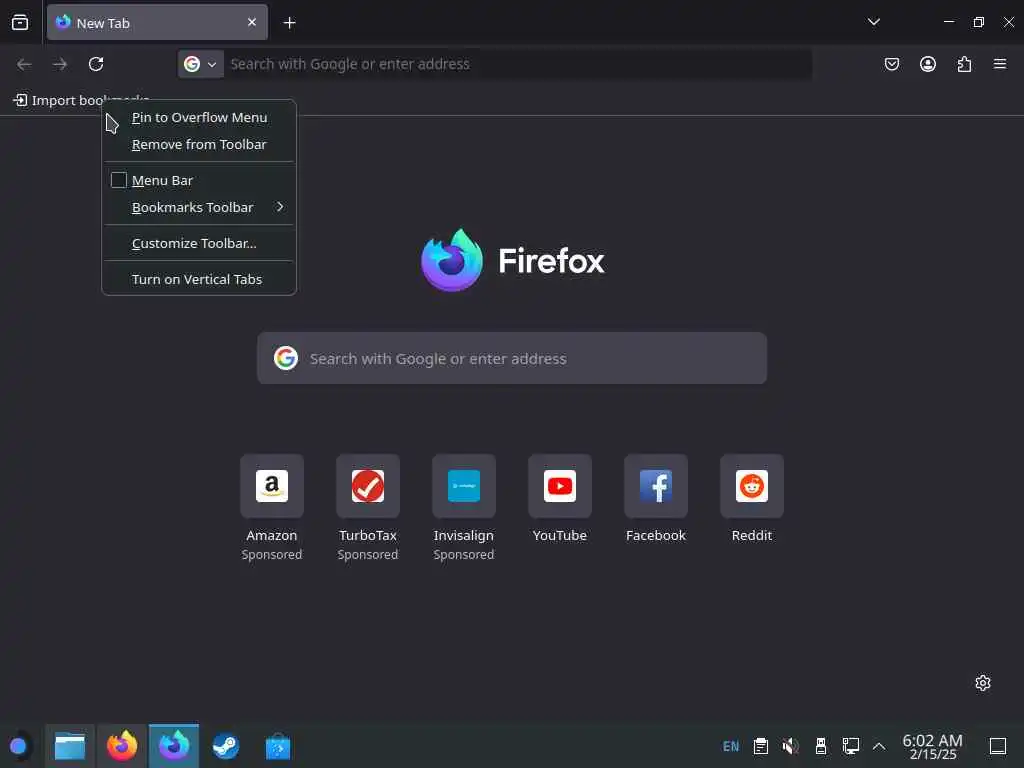Open a new tab with the plus button
This screenshot has width=1024, height=768.
(289, 23)
